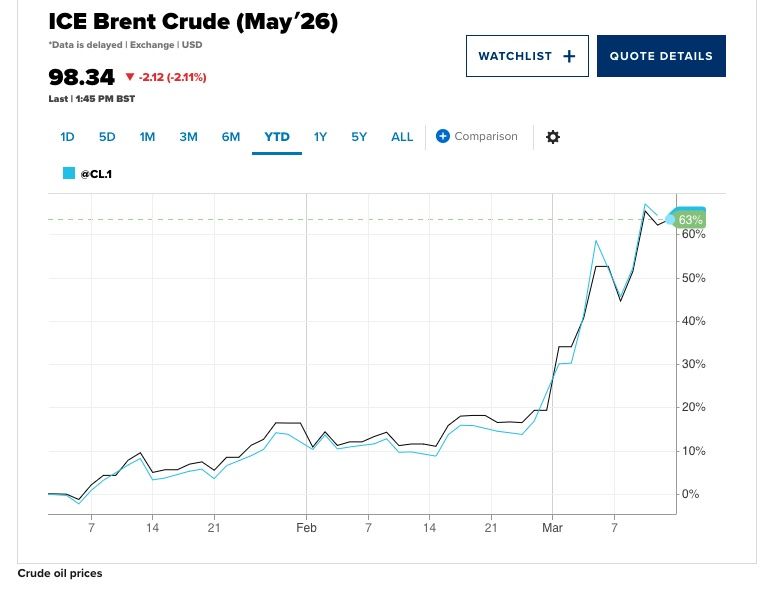Image resolution: width=773 pixels, height=589 pixels.
Task: Click the red down-arrow price change indicator
Action: (x=130, y=77)
